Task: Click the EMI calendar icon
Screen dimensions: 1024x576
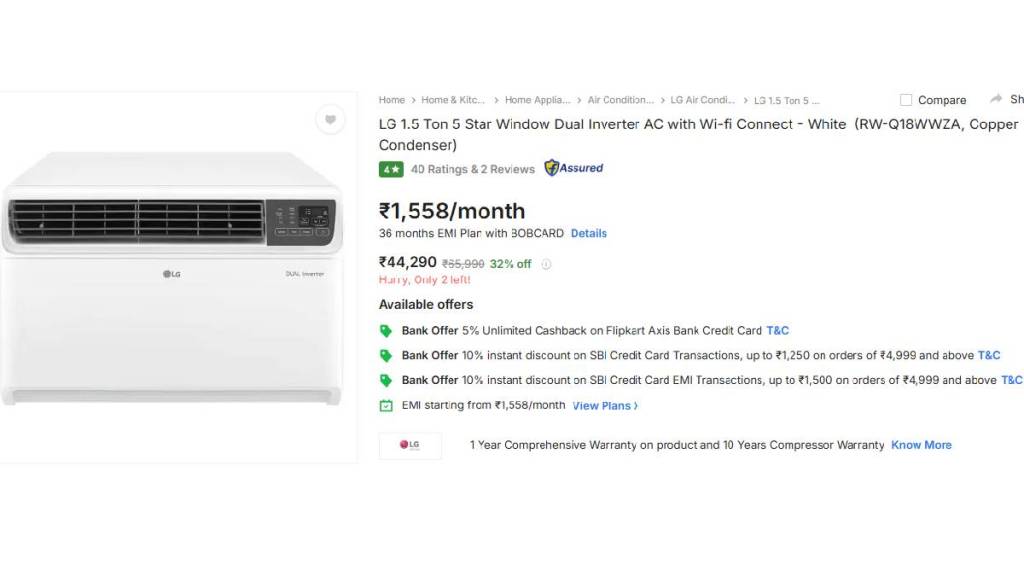Action: tap(386, 406)
